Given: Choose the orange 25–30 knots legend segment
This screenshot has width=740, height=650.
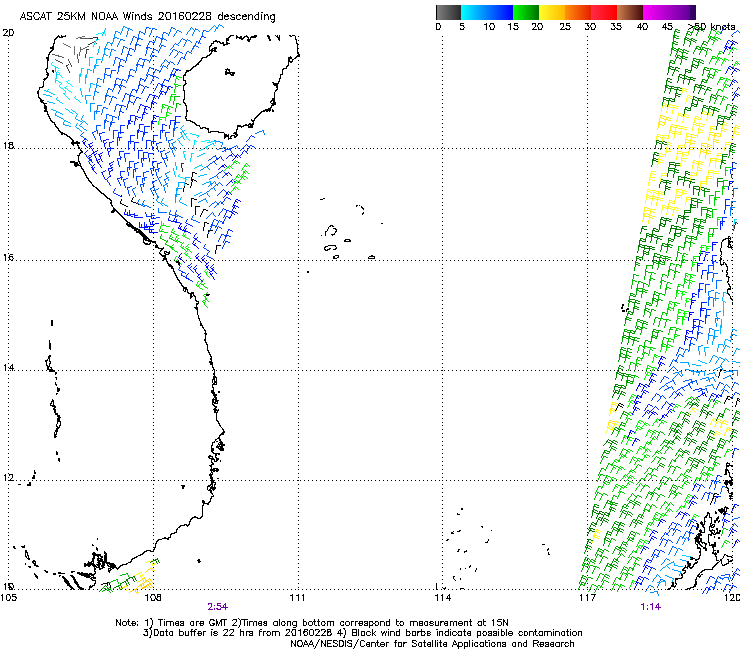Looking at the screenshot, I should [578, 12].
